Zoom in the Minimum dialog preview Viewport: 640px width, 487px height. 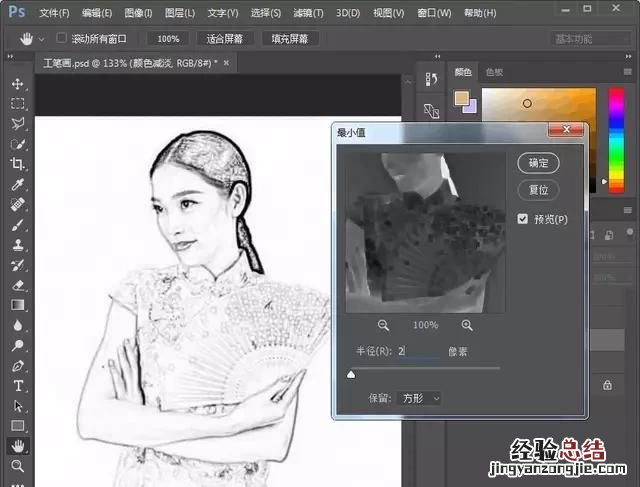[467, 325]
